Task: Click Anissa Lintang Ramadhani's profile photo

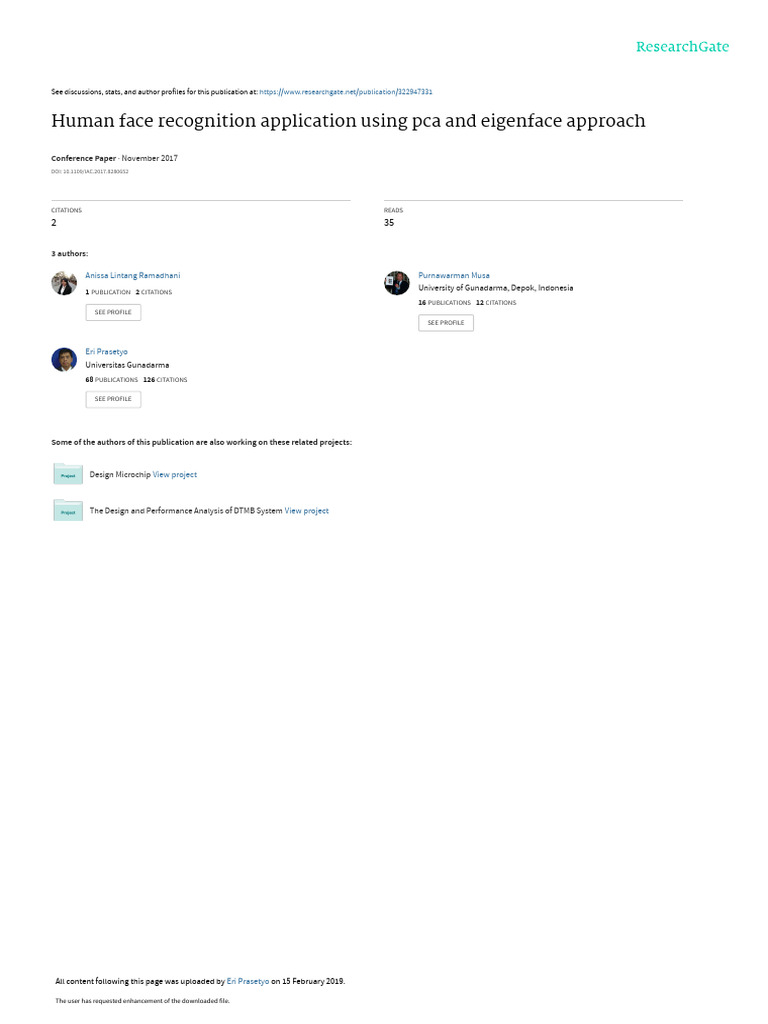Action: click(x=64, y=283)
